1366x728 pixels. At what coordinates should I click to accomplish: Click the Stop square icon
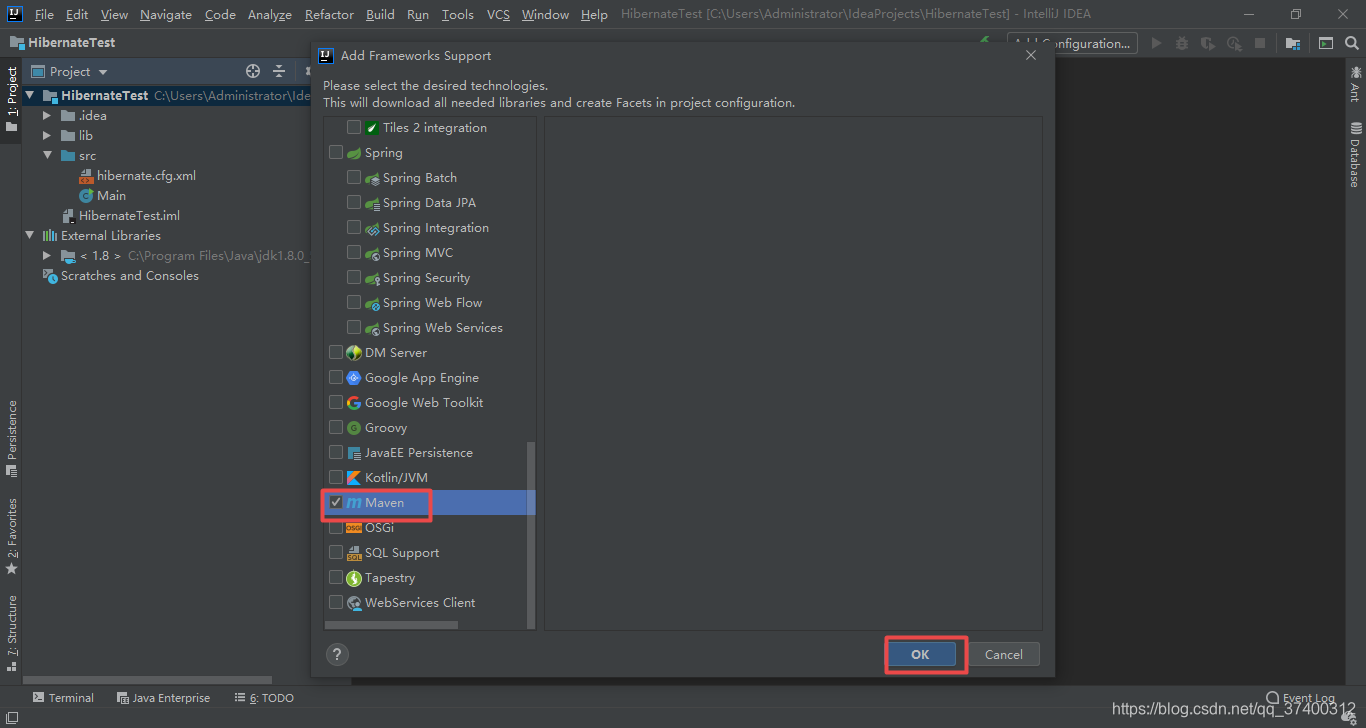click(1260, 43)
